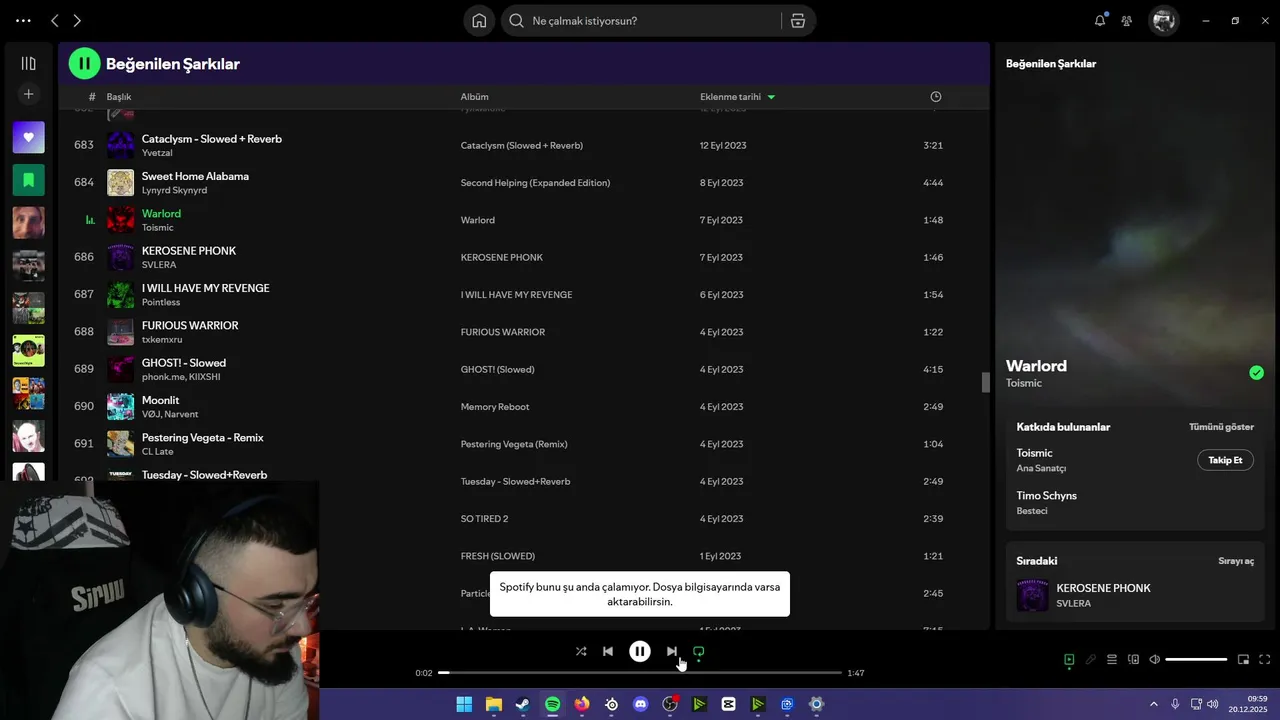Sort by duration clock icon
The width and height of the screenshot is (1280, 720).
tap(936, 97)
